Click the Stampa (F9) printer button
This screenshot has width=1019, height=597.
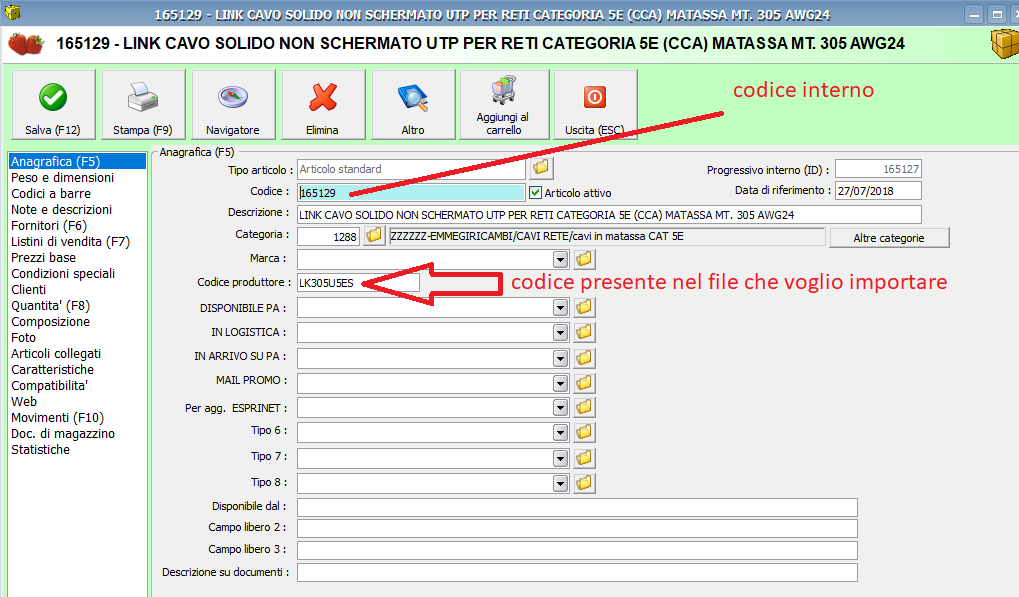[143, 105]
